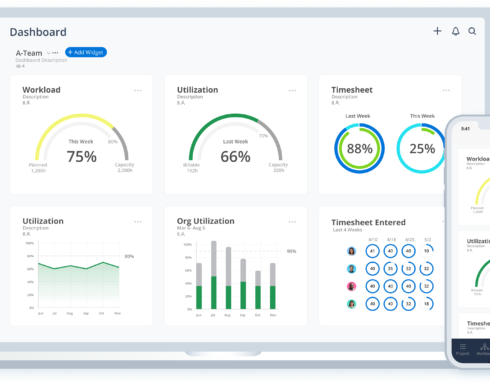Open the Timesheet widget's three-dot menu
Image resolution: width=490 pixels, height=385 pixels.
[x=446, y=90]
